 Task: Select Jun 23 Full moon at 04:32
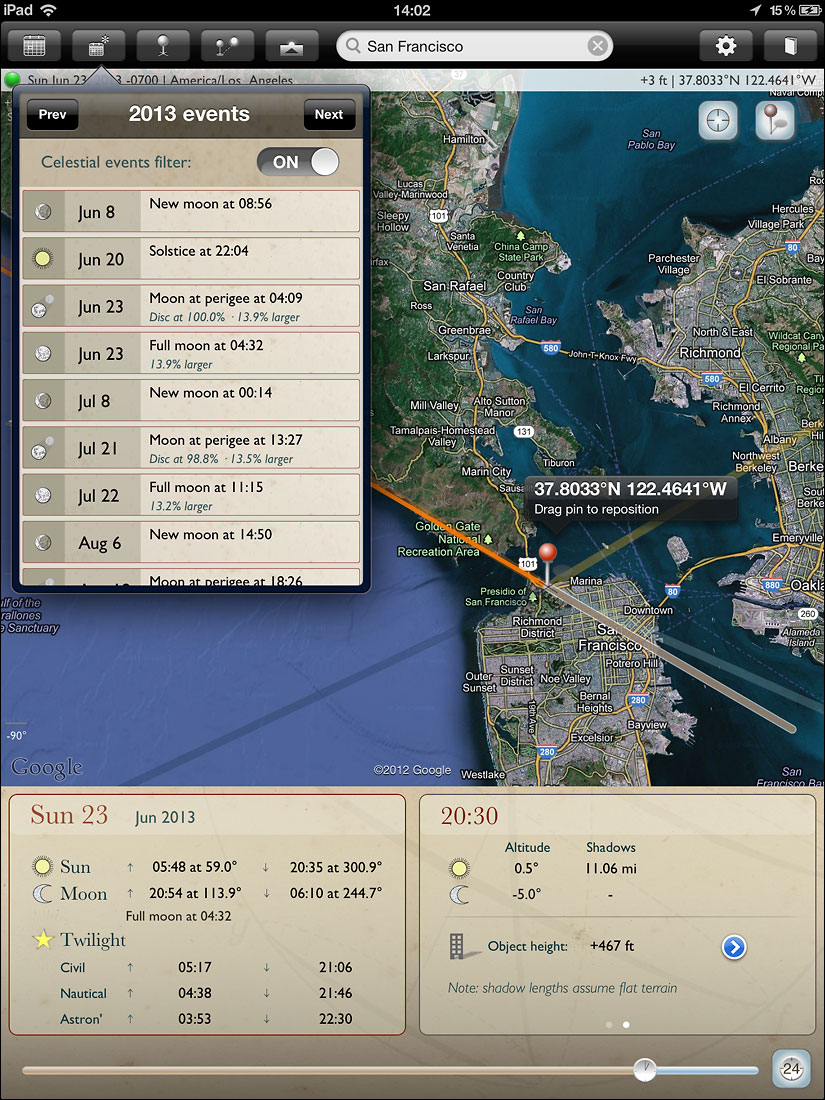pyautogui.click(x=191, y=354)
